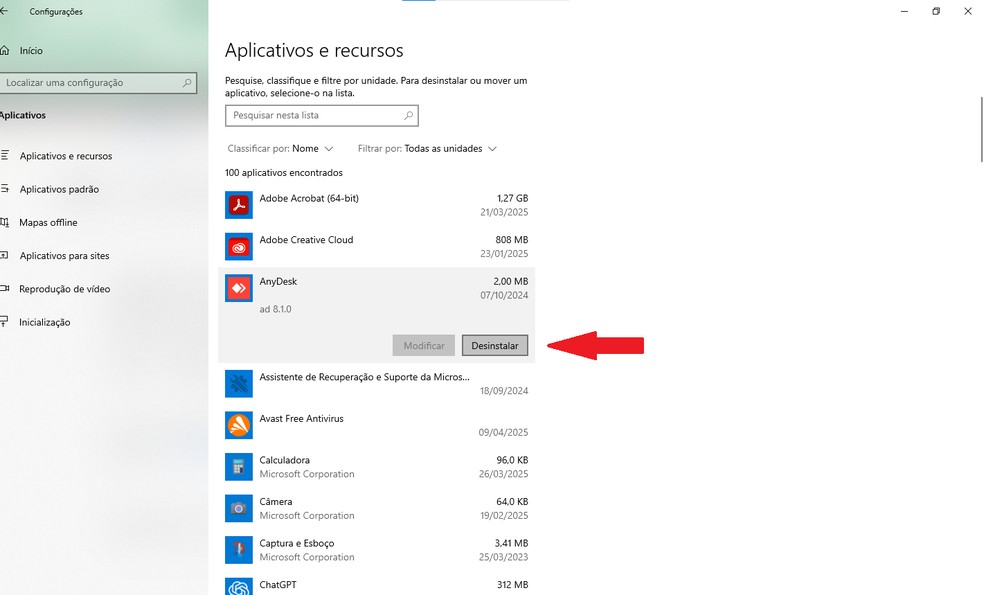Click the magnifier in Localizar uma configuração

(186, 83)
